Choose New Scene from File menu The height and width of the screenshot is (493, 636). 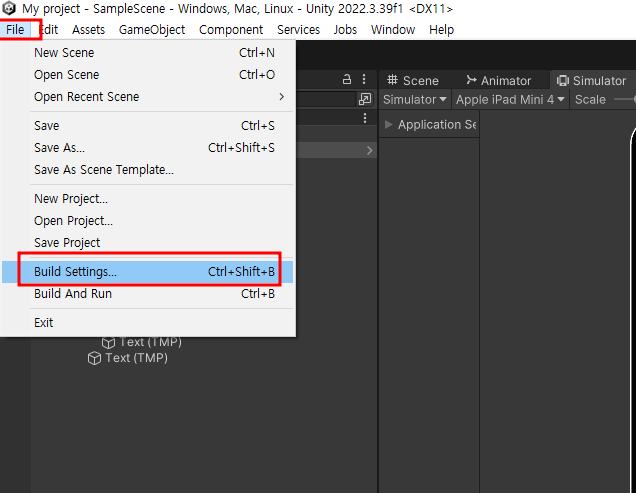coord(148,53)
